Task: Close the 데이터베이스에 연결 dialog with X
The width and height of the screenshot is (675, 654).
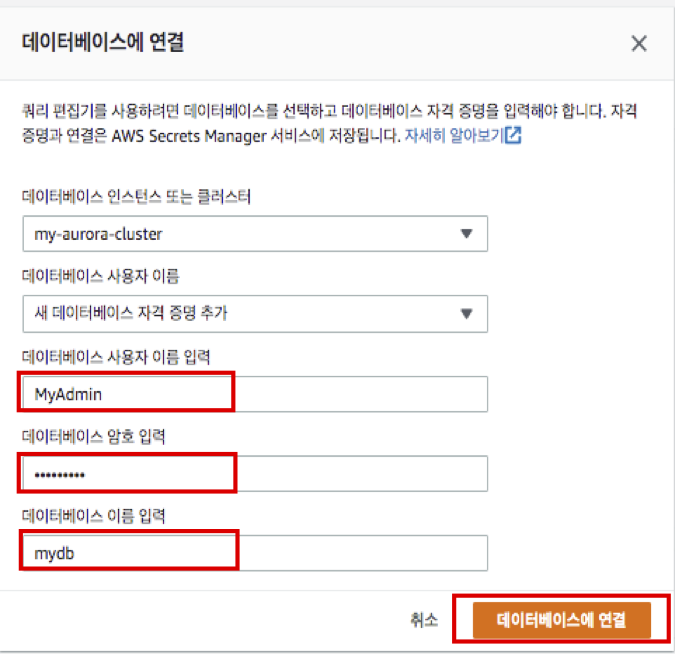Action: click(639, 44)
